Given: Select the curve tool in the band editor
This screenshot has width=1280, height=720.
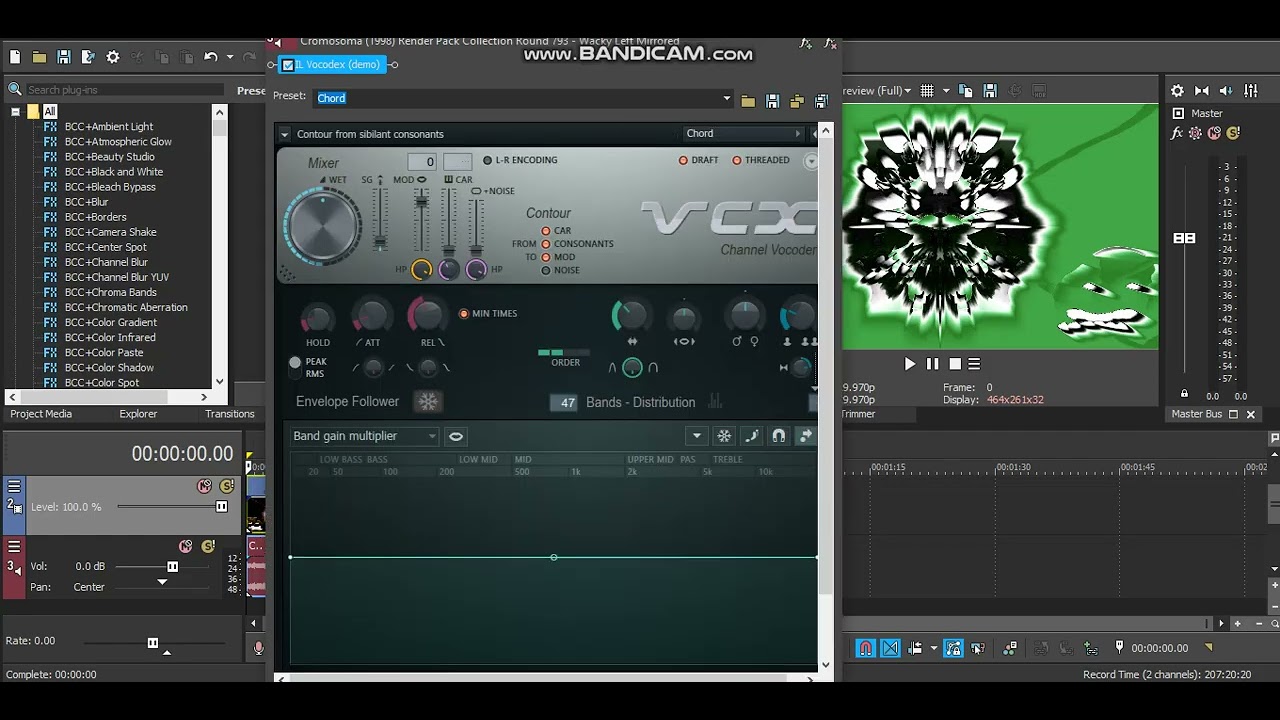Looking at the screenshot, I should pos(751,436).
